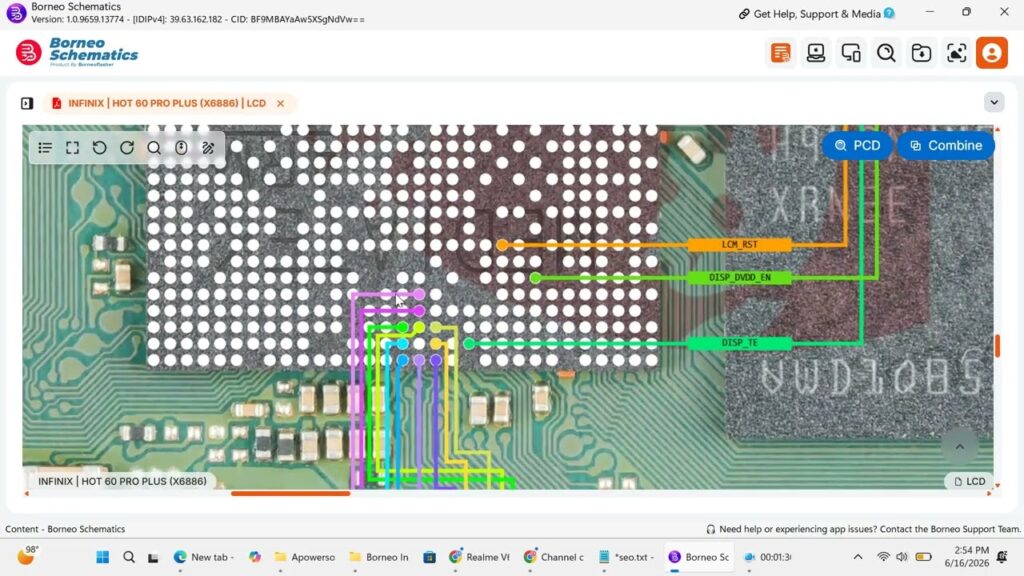
Task: Close the INFINIX HOT 60 PRO PLUS tab
Action: click(x=280, y=103)
